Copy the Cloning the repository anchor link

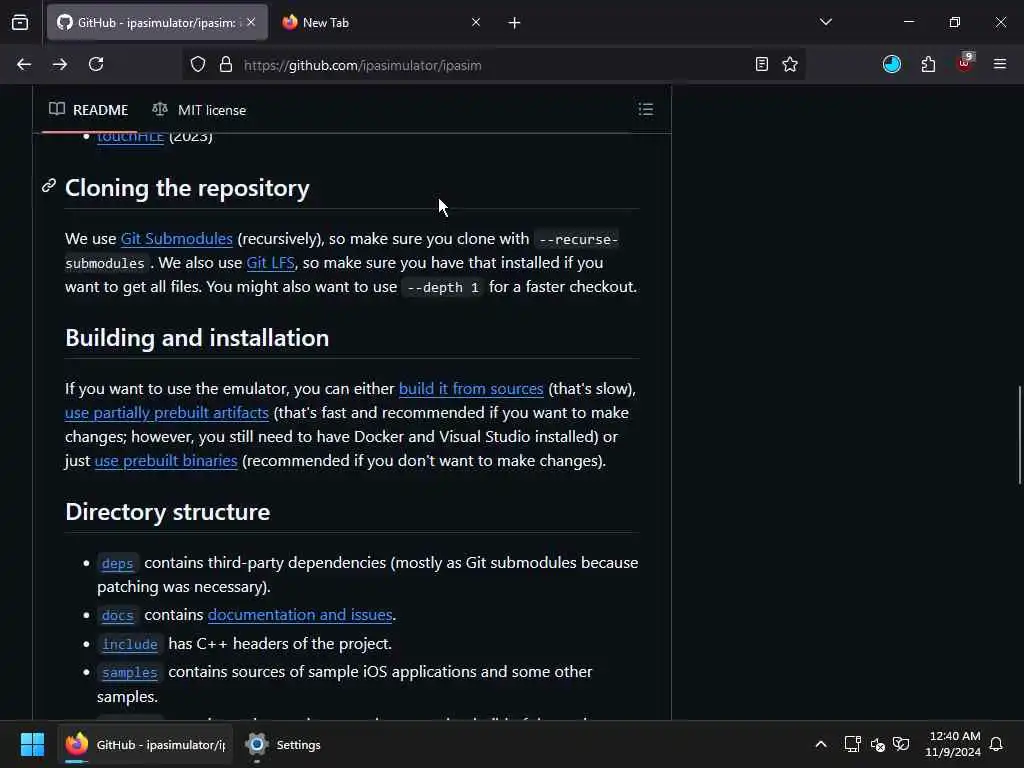click(49, 187)
